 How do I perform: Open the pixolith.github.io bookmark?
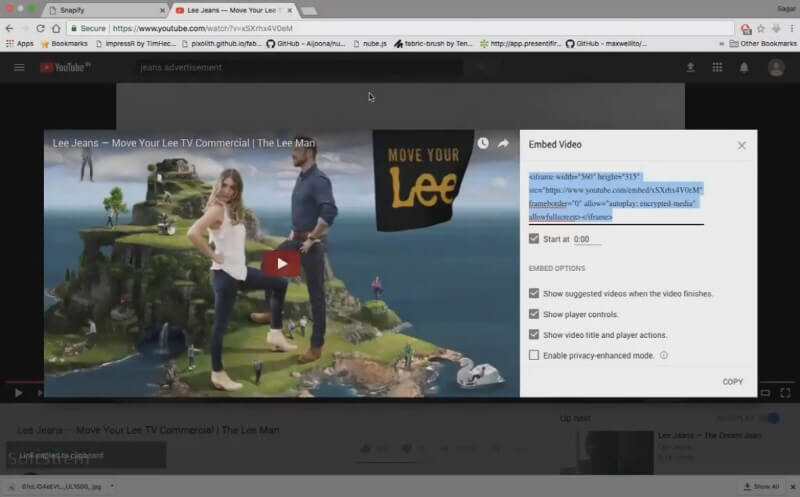coord(221,44)
